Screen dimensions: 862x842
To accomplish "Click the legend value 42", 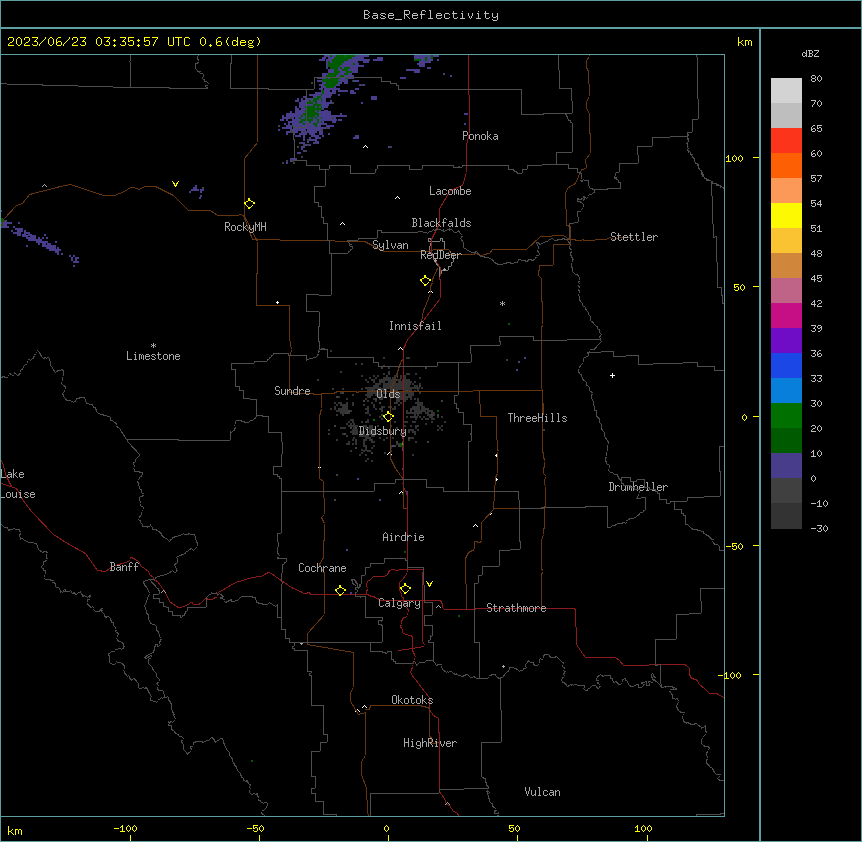I will [816, 303].
